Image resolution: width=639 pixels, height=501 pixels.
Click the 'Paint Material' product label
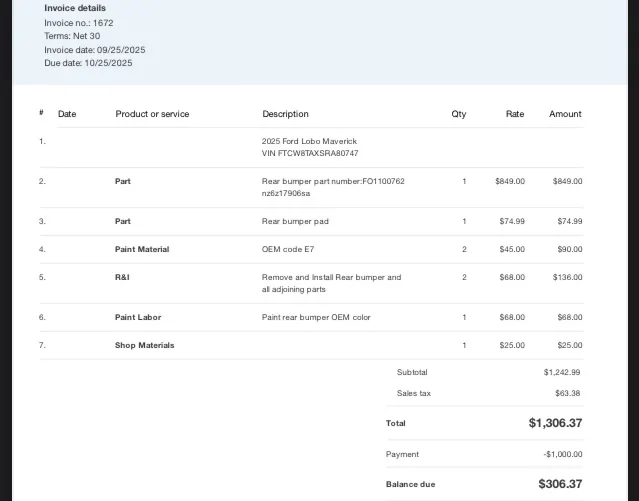tap(142, 249)
